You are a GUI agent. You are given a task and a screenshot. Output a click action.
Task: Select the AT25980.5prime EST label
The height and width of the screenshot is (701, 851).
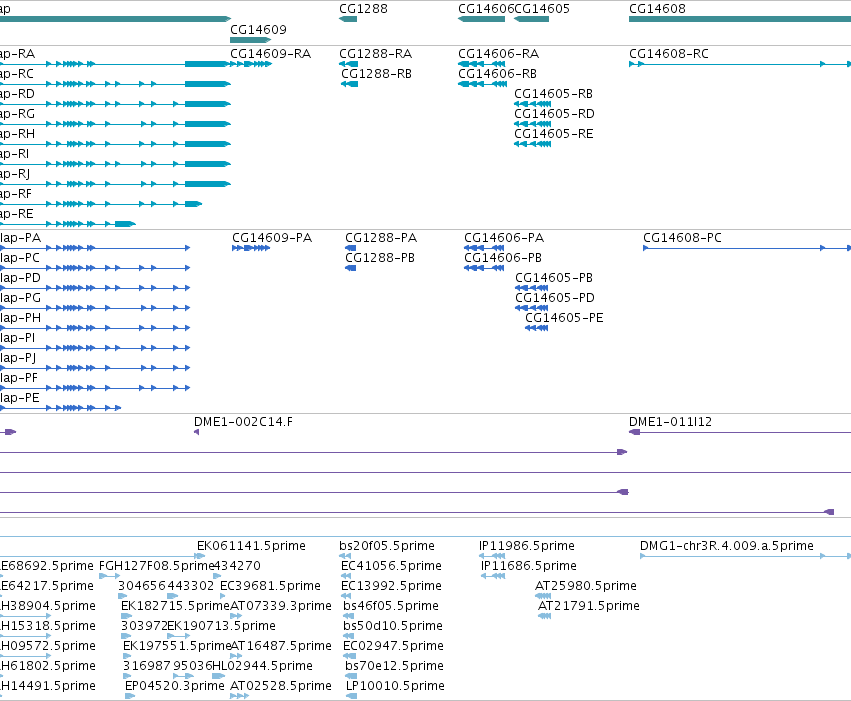[586, 585]
